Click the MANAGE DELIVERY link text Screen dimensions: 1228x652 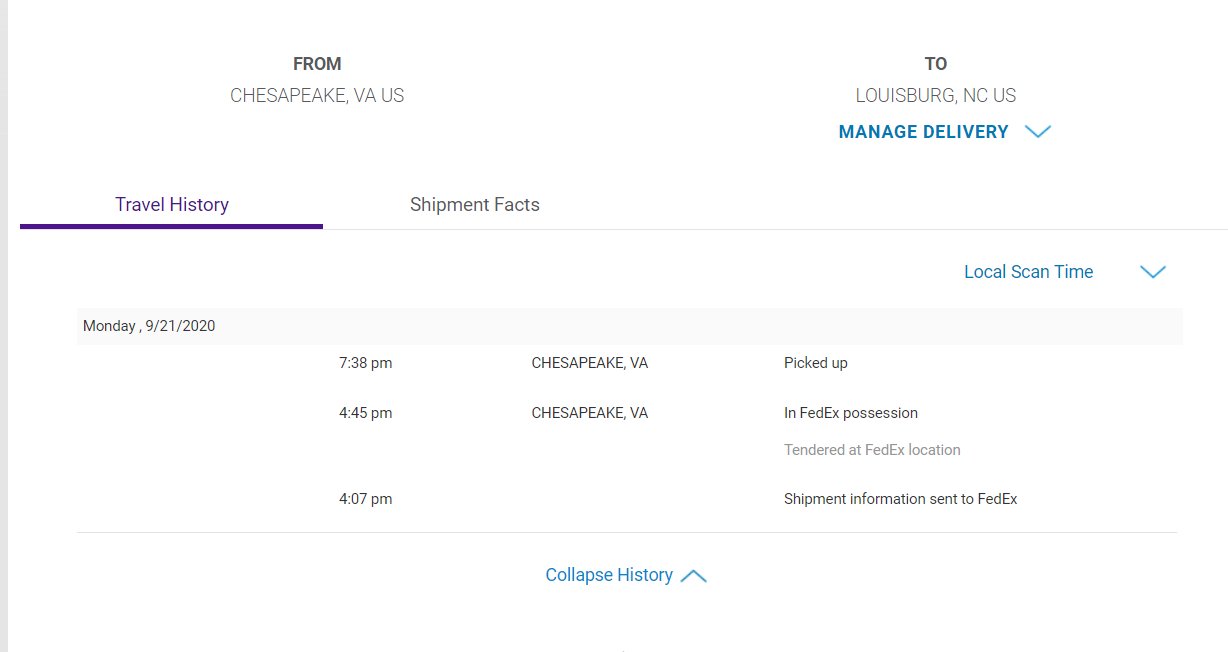click(x=923, y=132)
